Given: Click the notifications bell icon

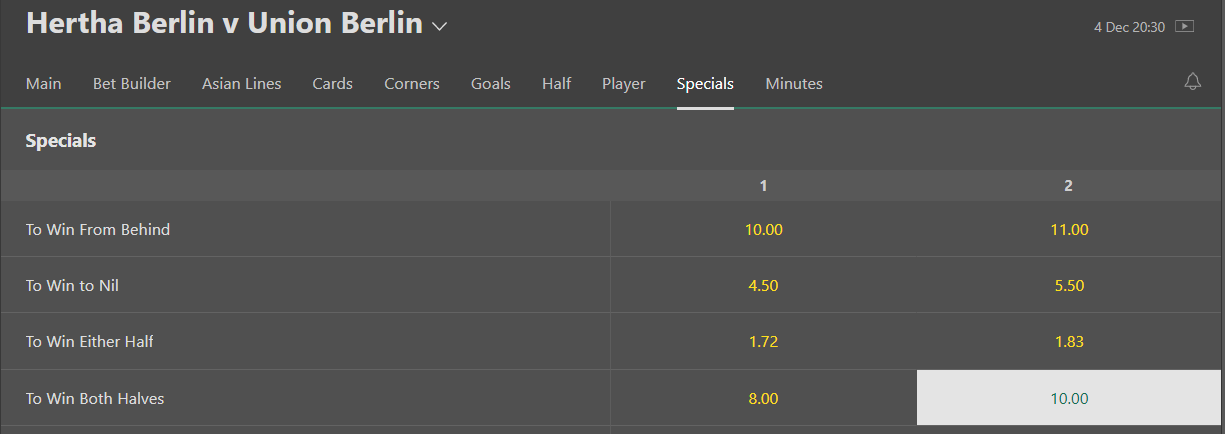Looking at the screenshot, I should (x=1192, y=82).
